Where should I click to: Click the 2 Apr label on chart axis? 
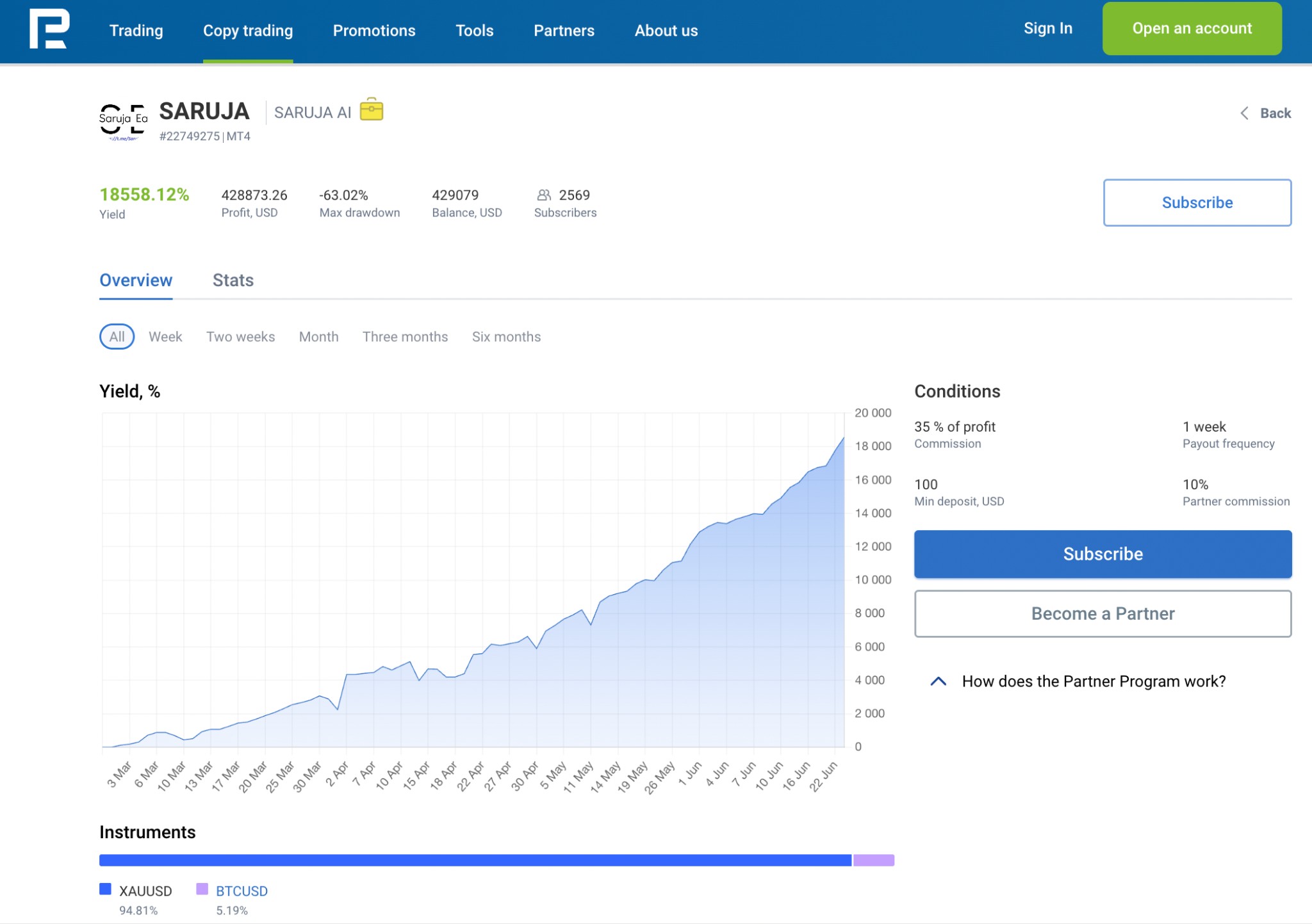tap(337, 774)
